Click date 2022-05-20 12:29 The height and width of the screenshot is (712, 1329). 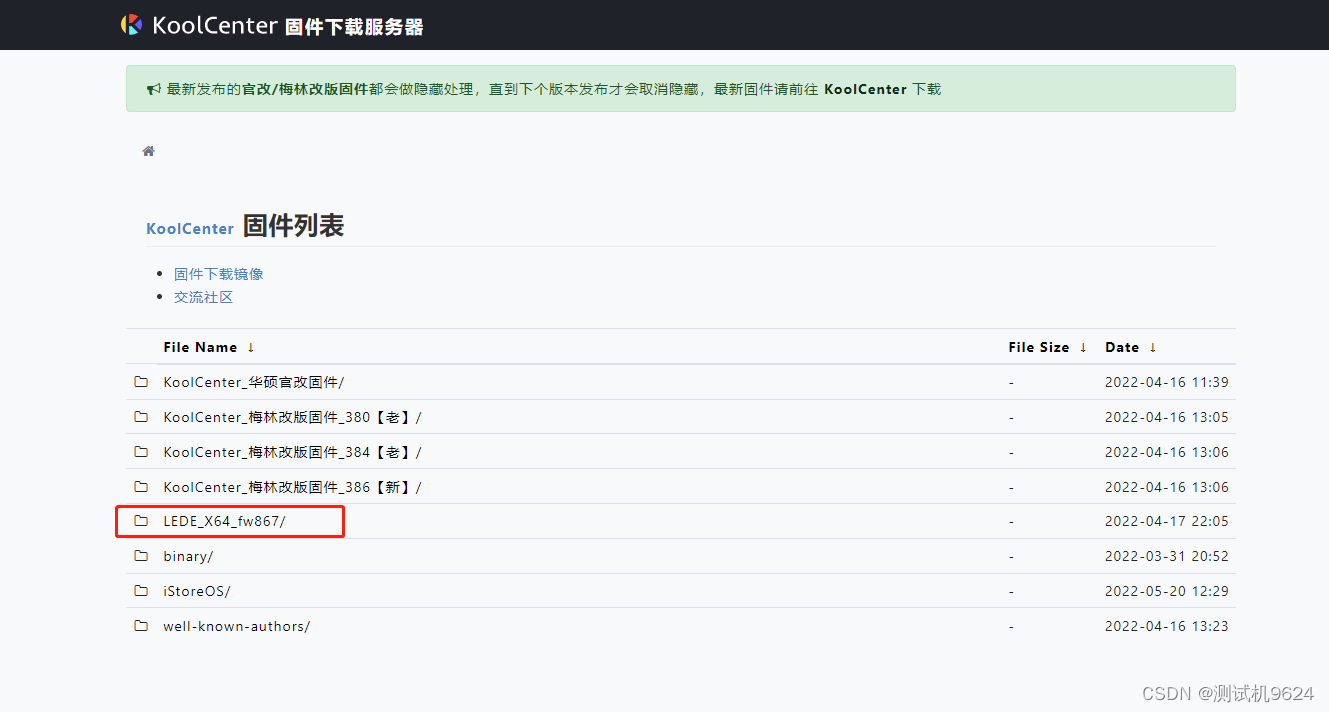click(x=1167, y=591)
